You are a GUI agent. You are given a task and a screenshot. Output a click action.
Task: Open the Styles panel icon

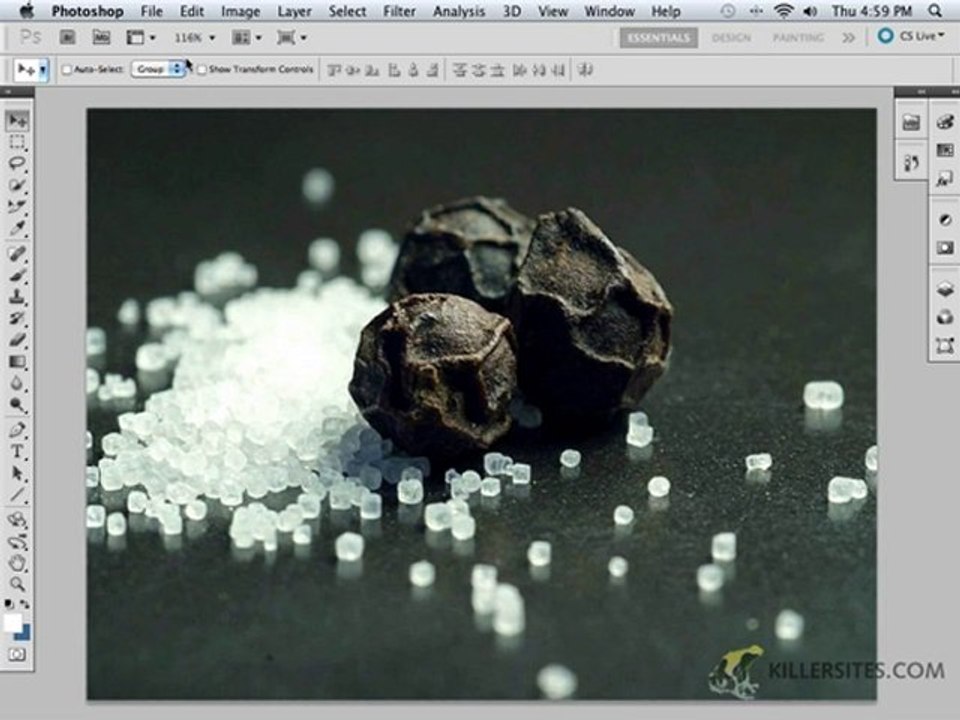pyautogui.click(x=945, y=179)
